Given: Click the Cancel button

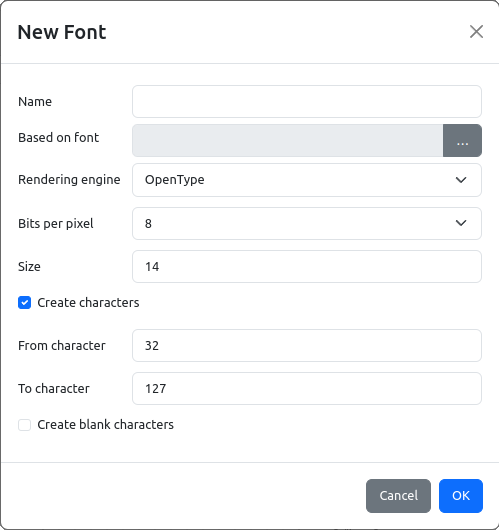Looking at the screenshot, I should tap(398, 496).
